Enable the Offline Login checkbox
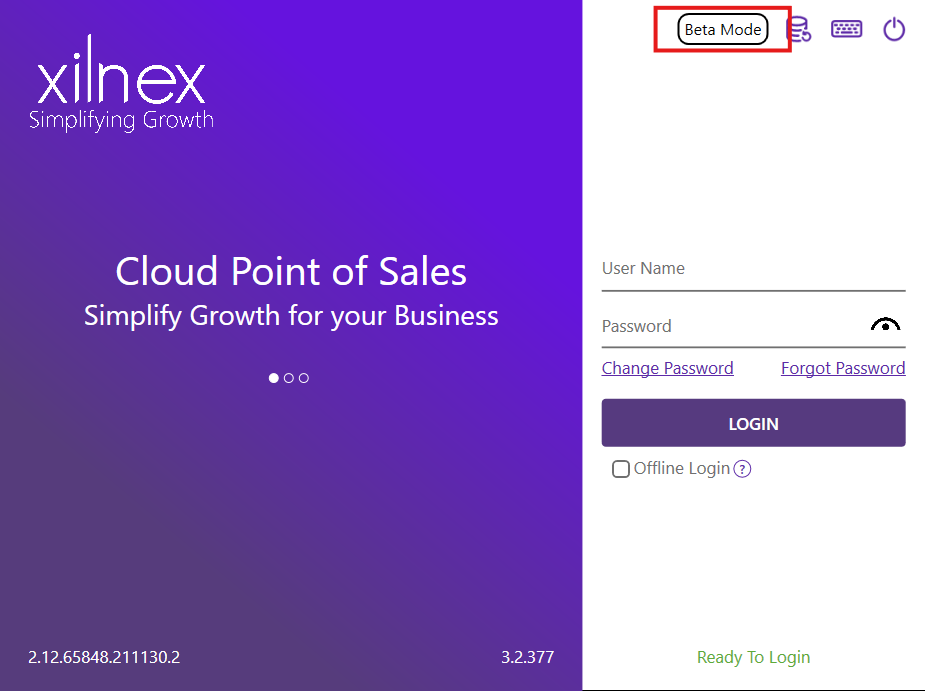The image size is (925, 691). [621, 469]
